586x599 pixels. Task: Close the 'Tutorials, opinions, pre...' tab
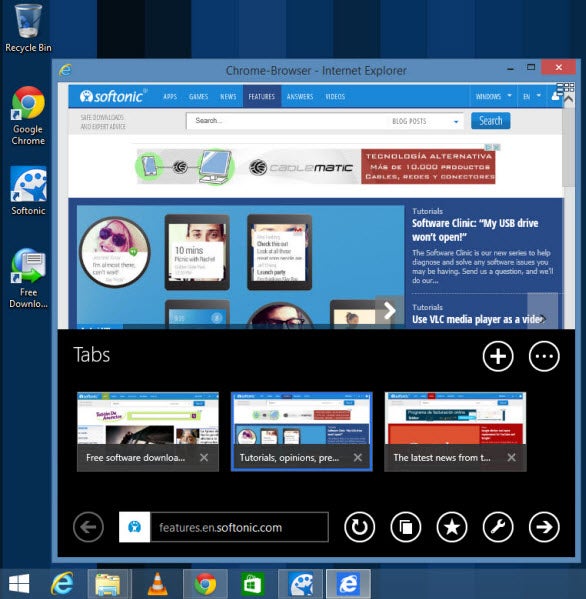358,457
